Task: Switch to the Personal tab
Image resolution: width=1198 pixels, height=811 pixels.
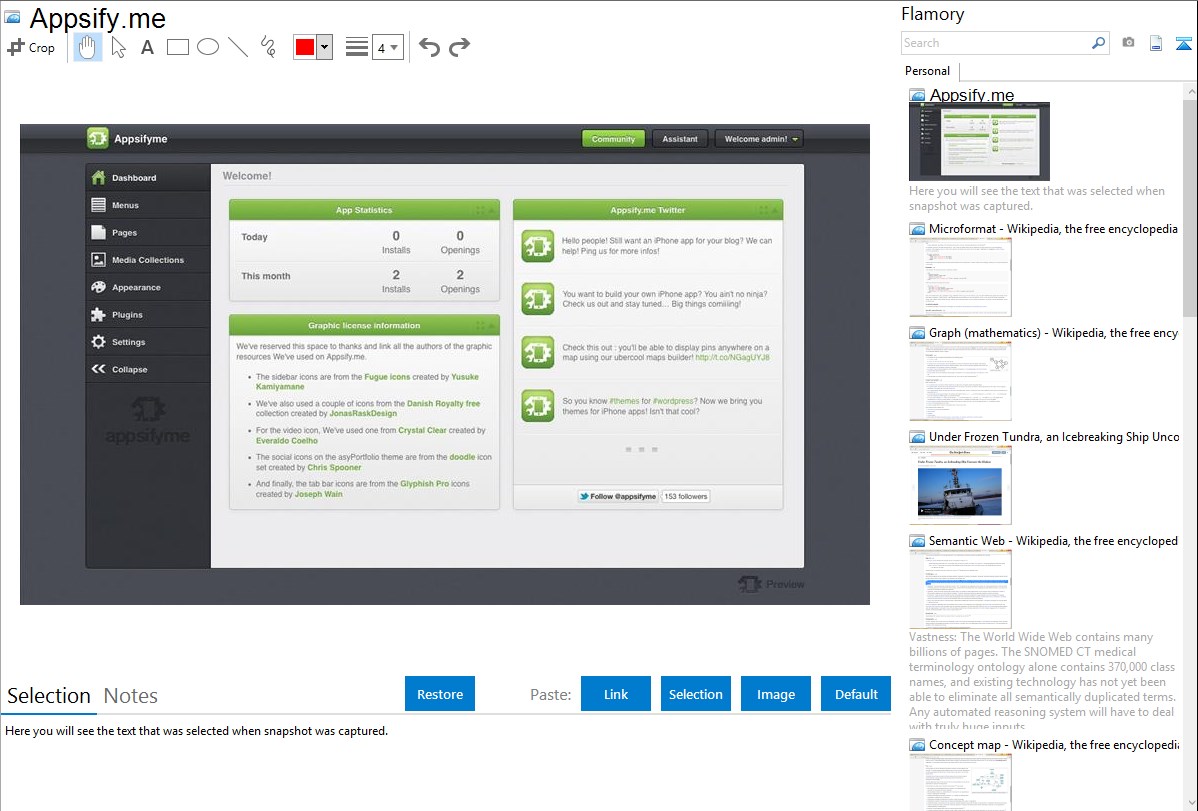Action: pyautogui.click(x=927, y=71)
